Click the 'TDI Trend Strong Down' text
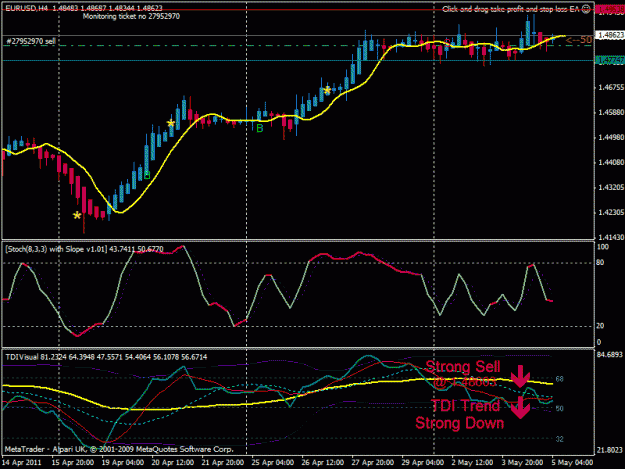 pyautogui.click(x=460, y=414)
